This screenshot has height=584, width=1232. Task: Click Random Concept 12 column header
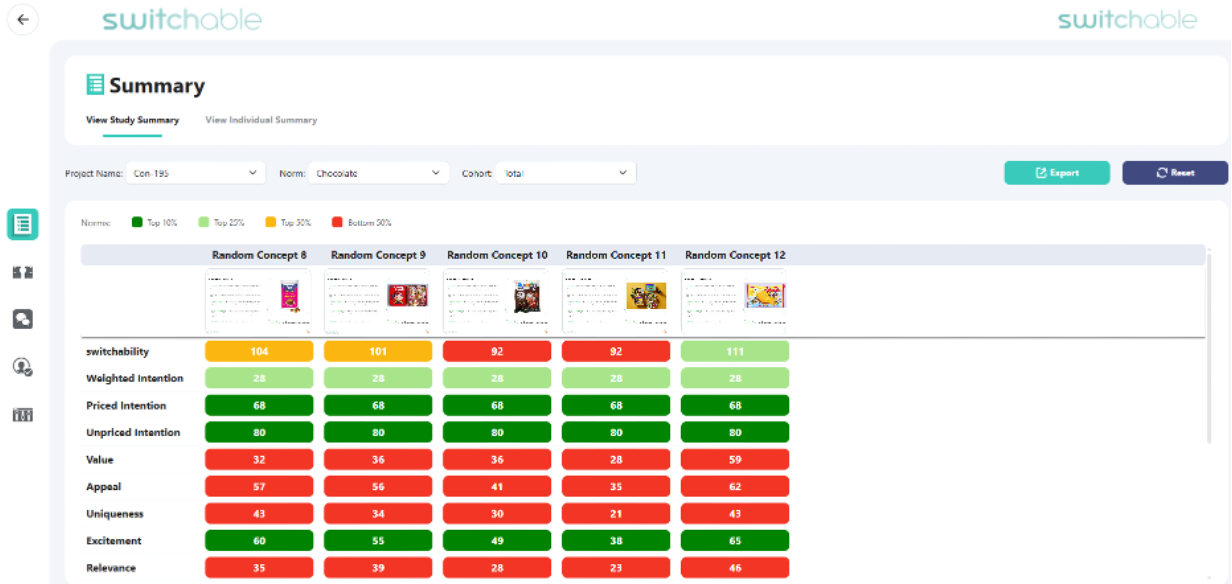(735, 255)
